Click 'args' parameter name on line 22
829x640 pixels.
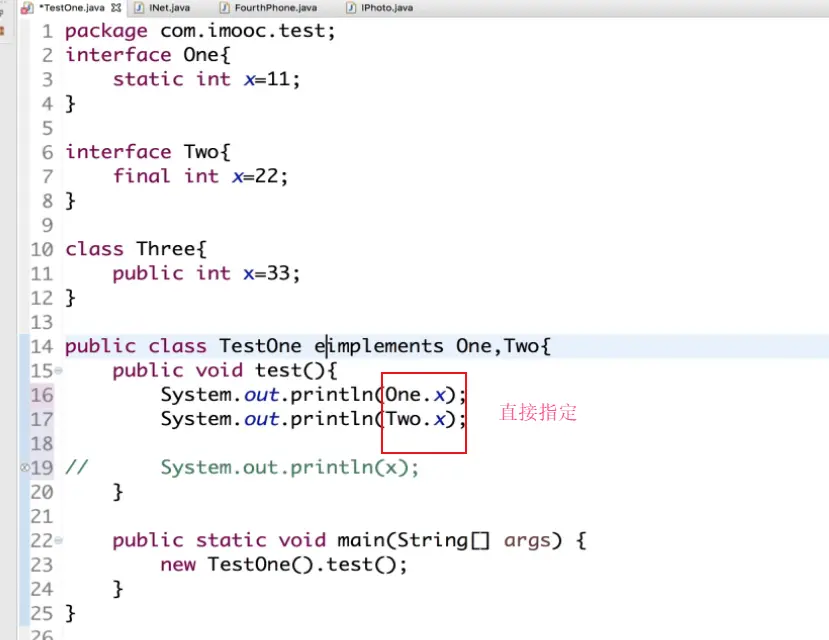527,541
